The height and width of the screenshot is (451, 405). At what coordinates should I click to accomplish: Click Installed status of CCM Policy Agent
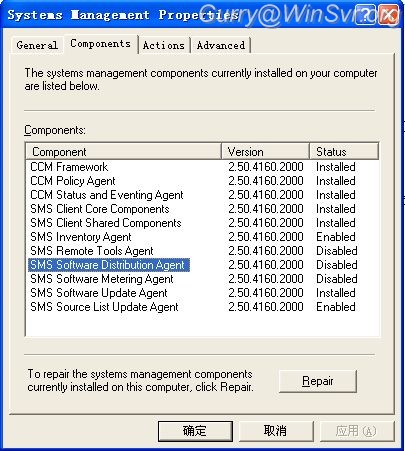[x=336, y=181]
